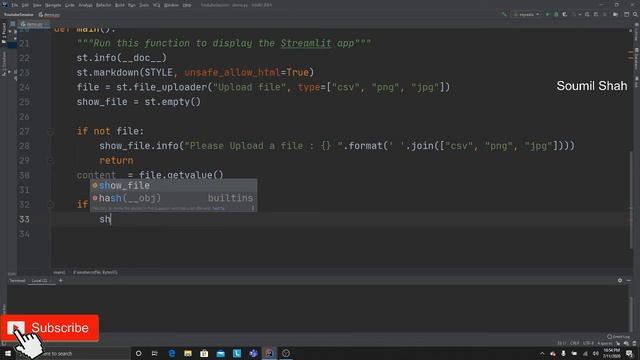Open the Edit menu
The image size is (640, 360).
coord(25,5)
